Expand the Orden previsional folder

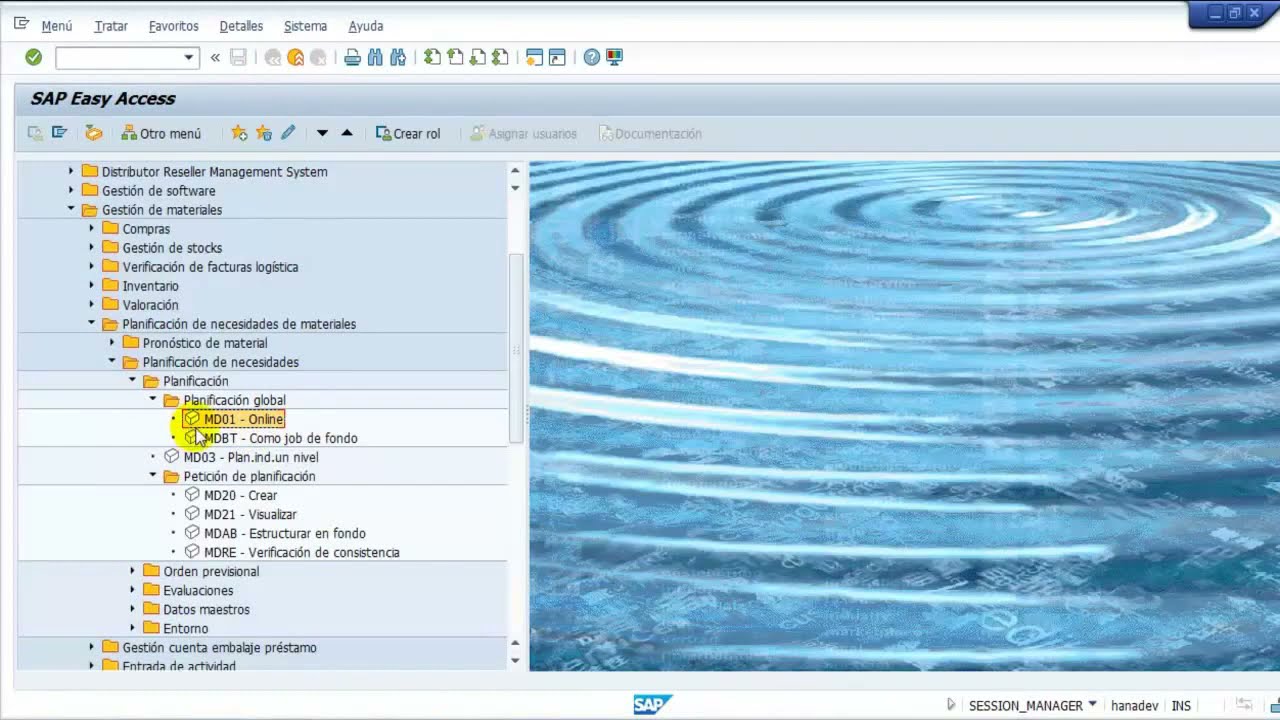[132, 571]
